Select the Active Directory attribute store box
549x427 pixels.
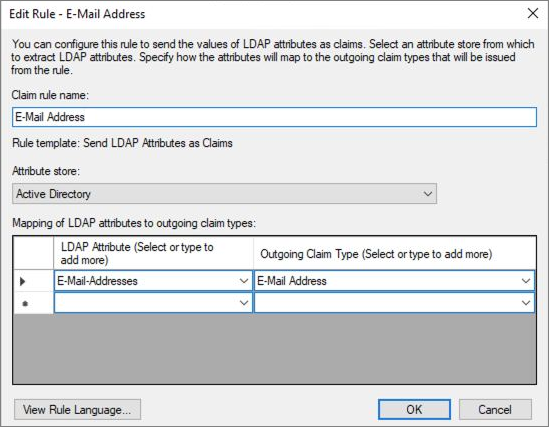pos(224,194)
